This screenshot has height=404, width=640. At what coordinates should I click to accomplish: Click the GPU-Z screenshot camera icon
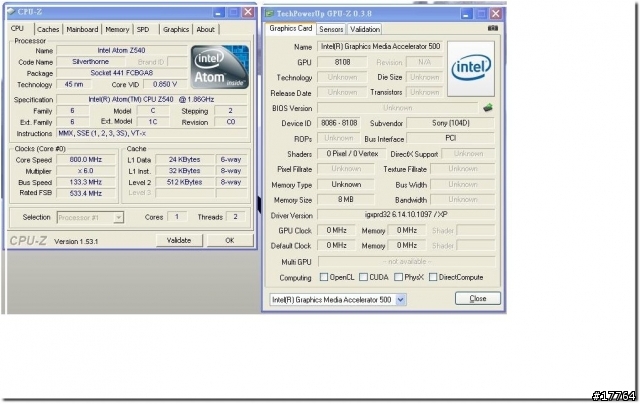(x=493, y=29)
